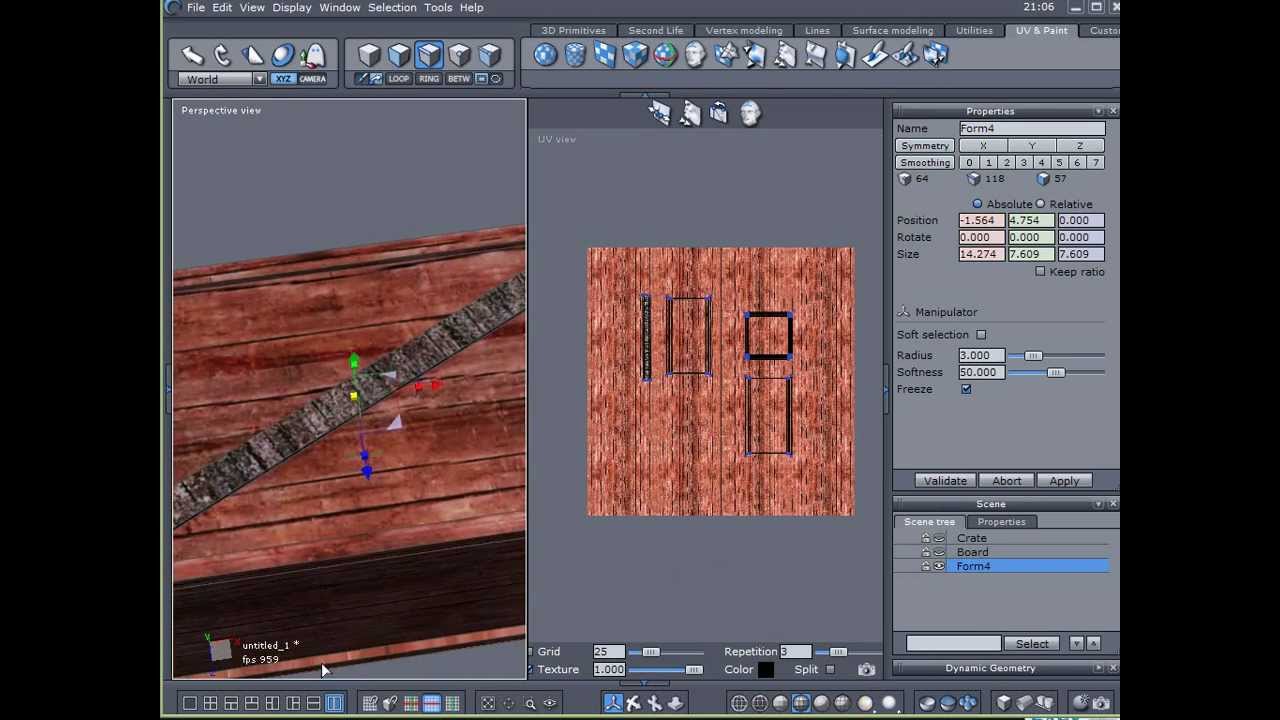Toggle the XYZ axis mode button
The image size is (1280, 720).
point(283,79)
